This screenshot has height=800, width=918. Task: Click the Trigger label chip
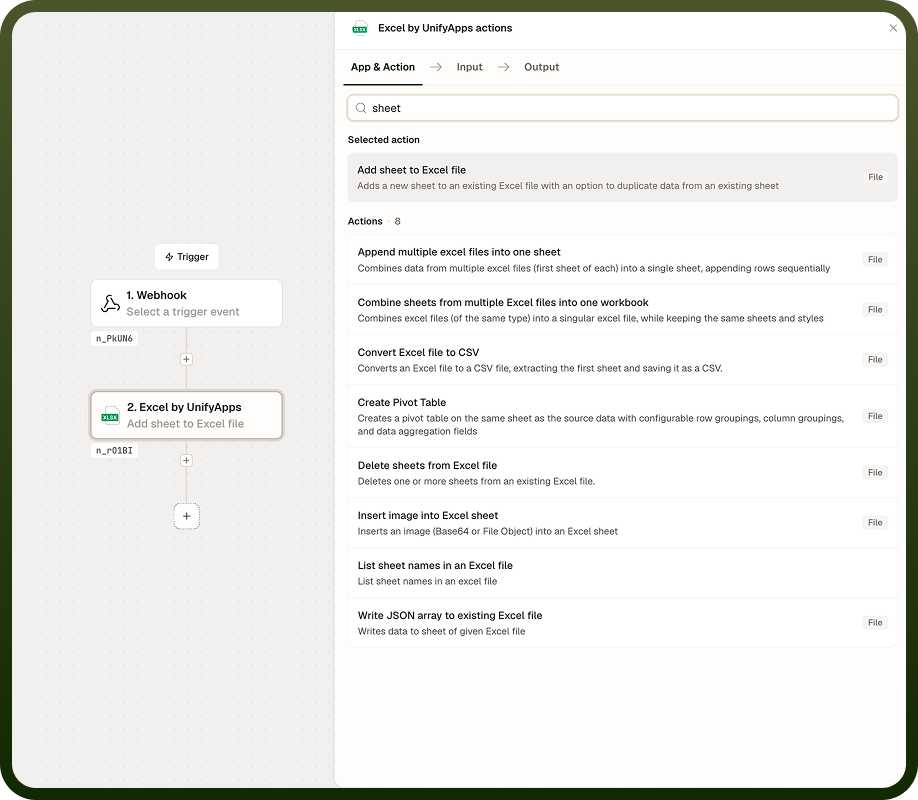pyautogui.click(x=187, y=257)
